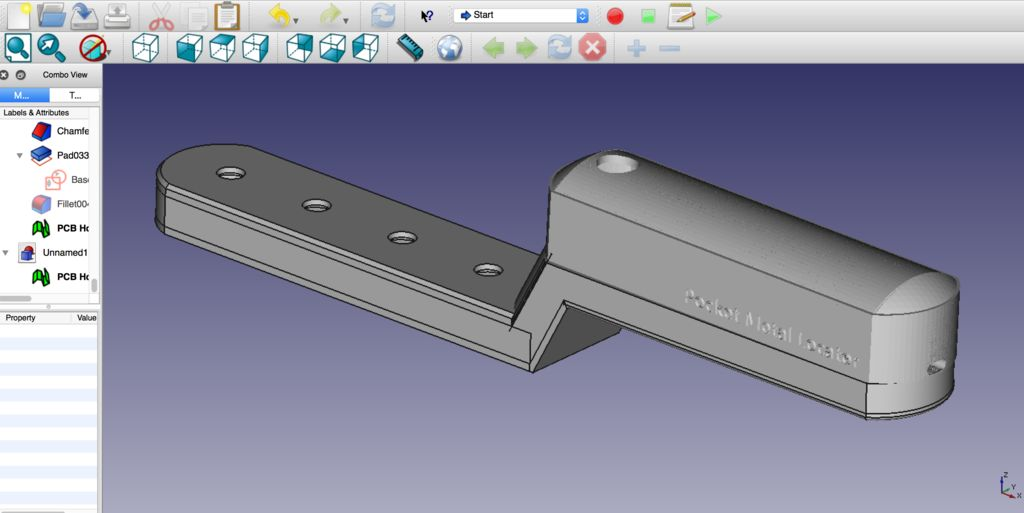Click the Paste clipboard icon

click(227, 16)
